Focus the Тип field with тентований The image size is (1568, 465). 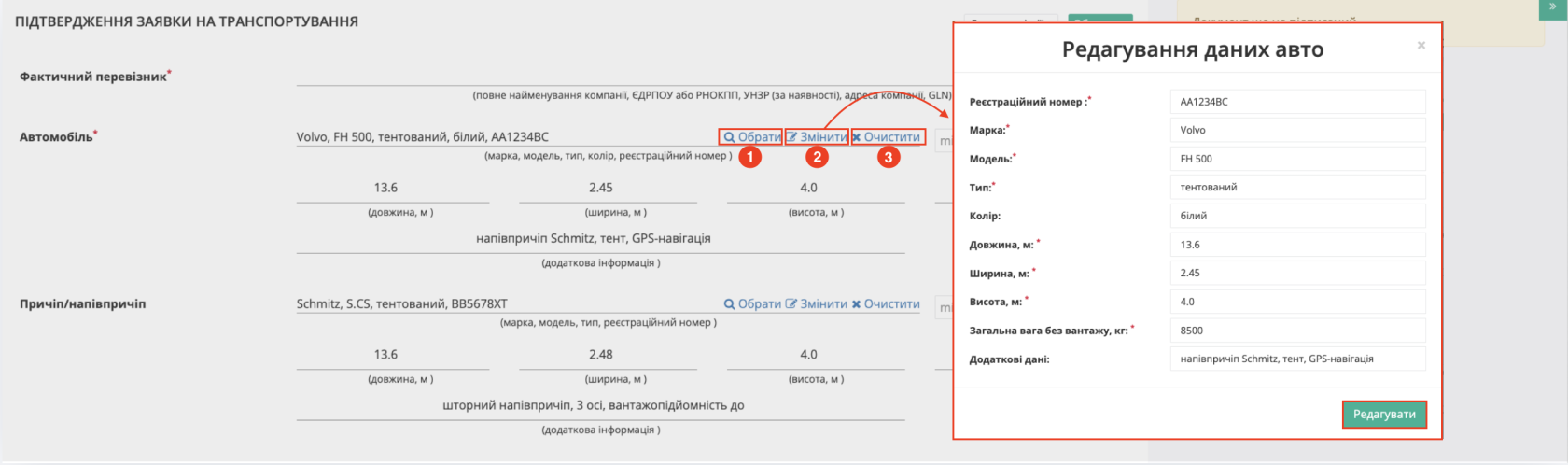1297,187
